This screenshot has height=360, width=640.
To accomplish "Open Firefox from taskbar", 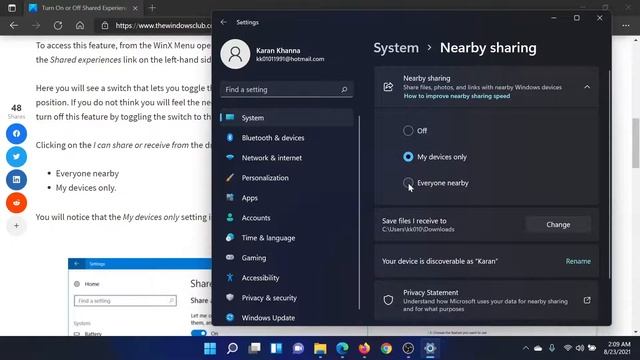I will [364, 349].
